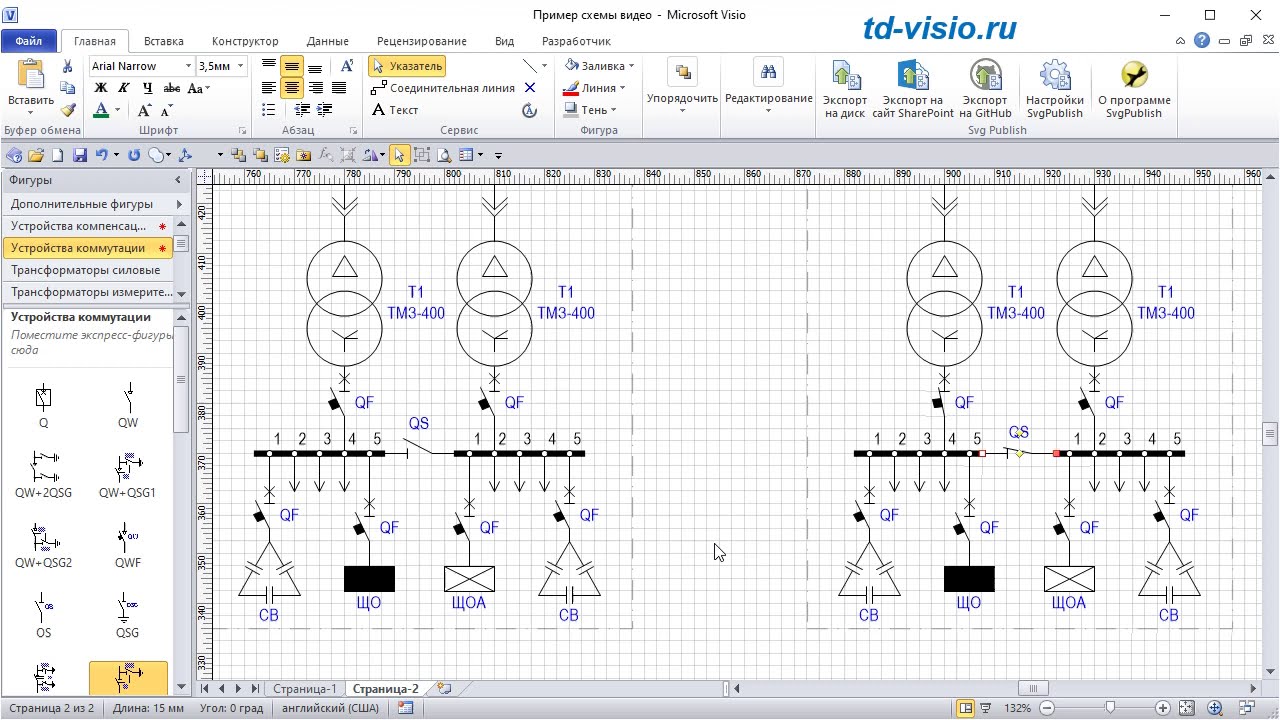Toggle bulleted list icon

(268, 110)
